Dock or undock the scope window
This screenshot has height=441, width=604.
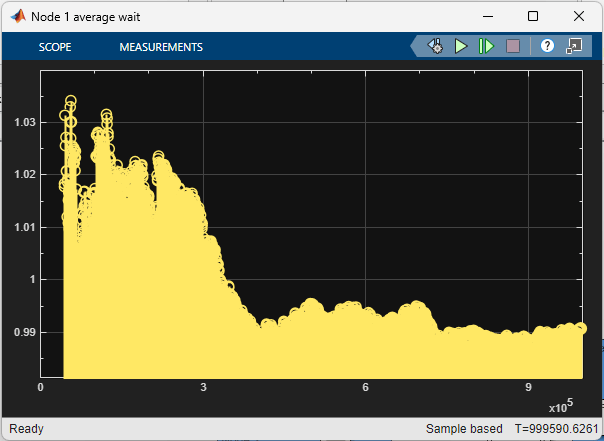(574, 46)
